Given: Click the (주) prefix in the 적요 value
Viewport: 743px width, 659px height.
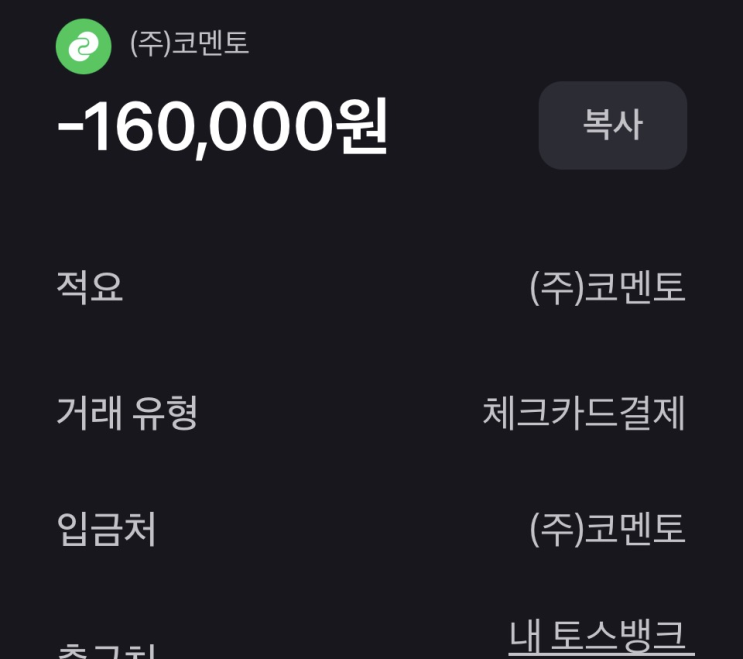Looking at the screenshot, I should click(x=550, y=288).
